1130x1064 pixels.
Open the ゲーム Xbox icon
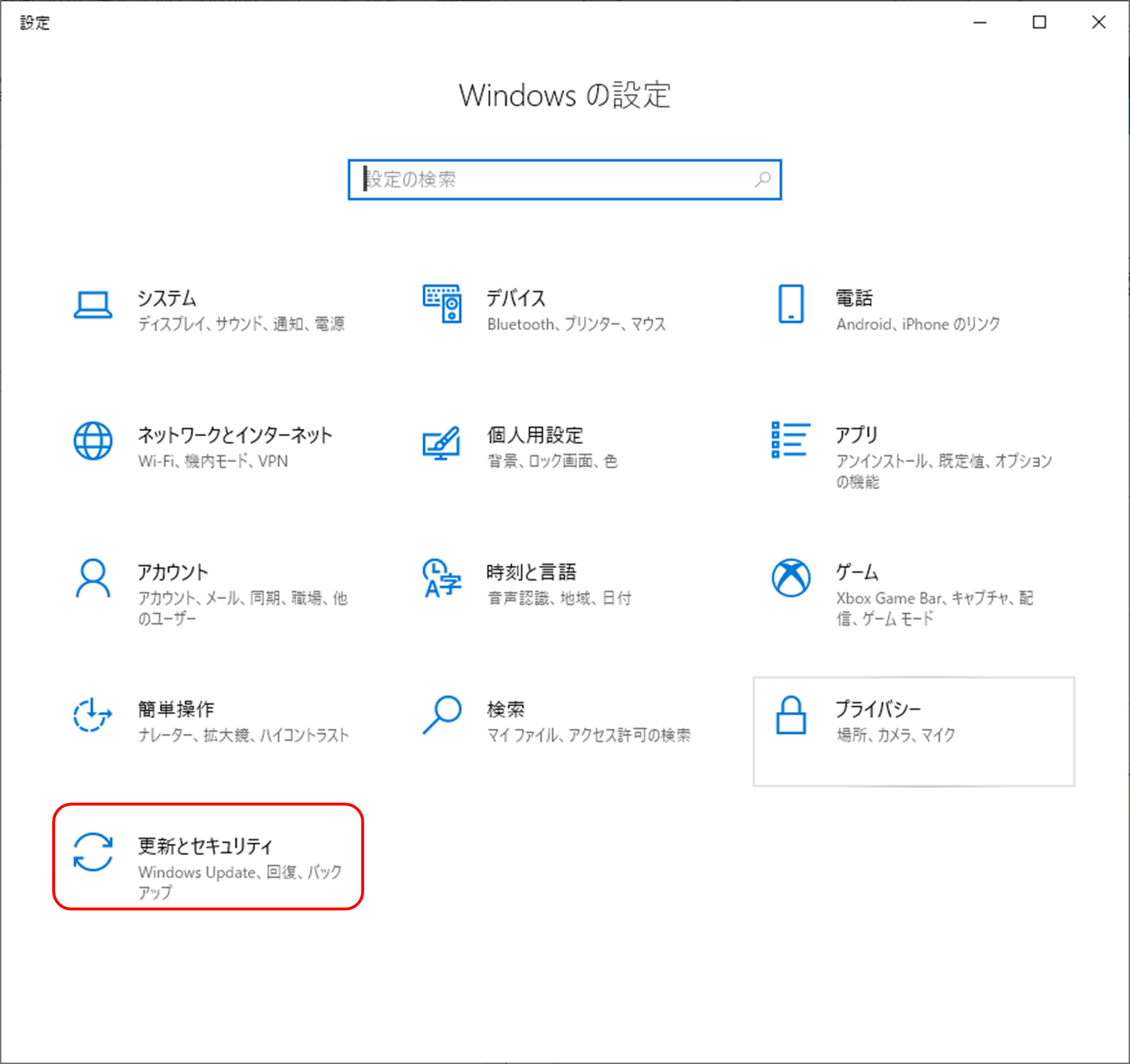click(791, 578)
